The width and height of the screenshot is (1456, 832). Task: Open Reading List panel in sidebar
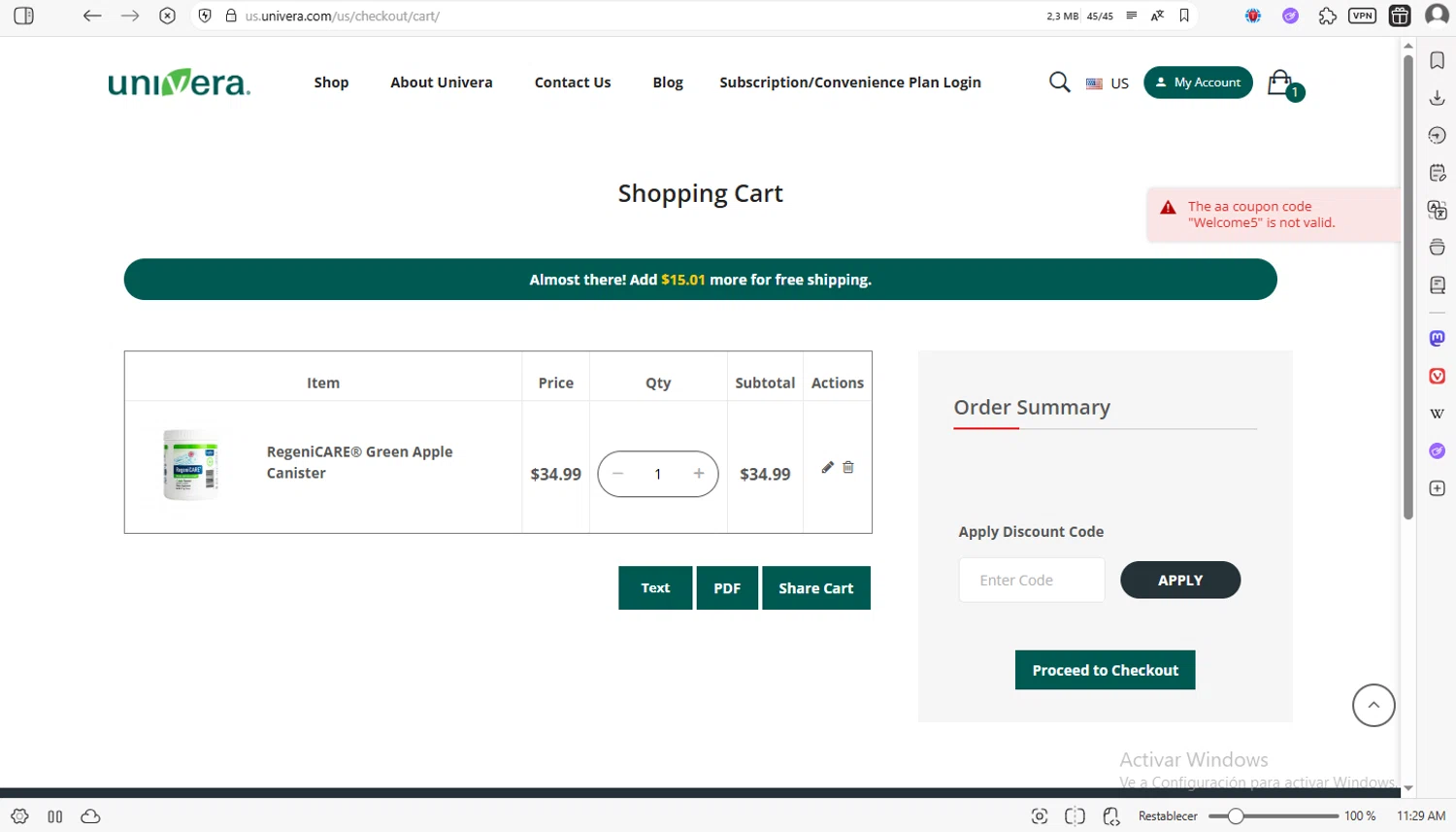pyautogui.click(x=1438, y=284)
